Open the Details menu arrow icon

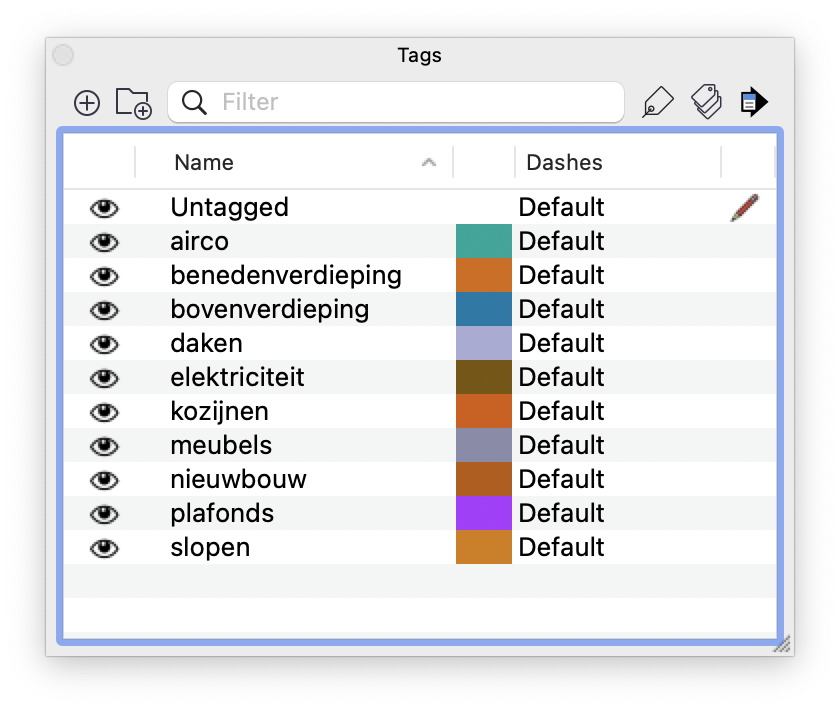pos(754,102)
